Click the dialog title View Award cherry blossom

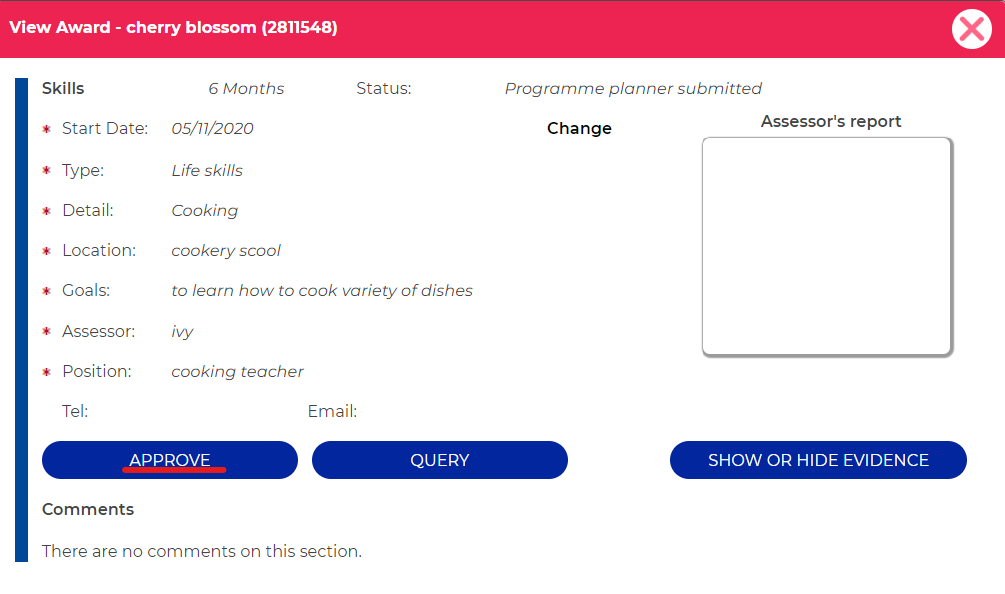click(173, 28)
